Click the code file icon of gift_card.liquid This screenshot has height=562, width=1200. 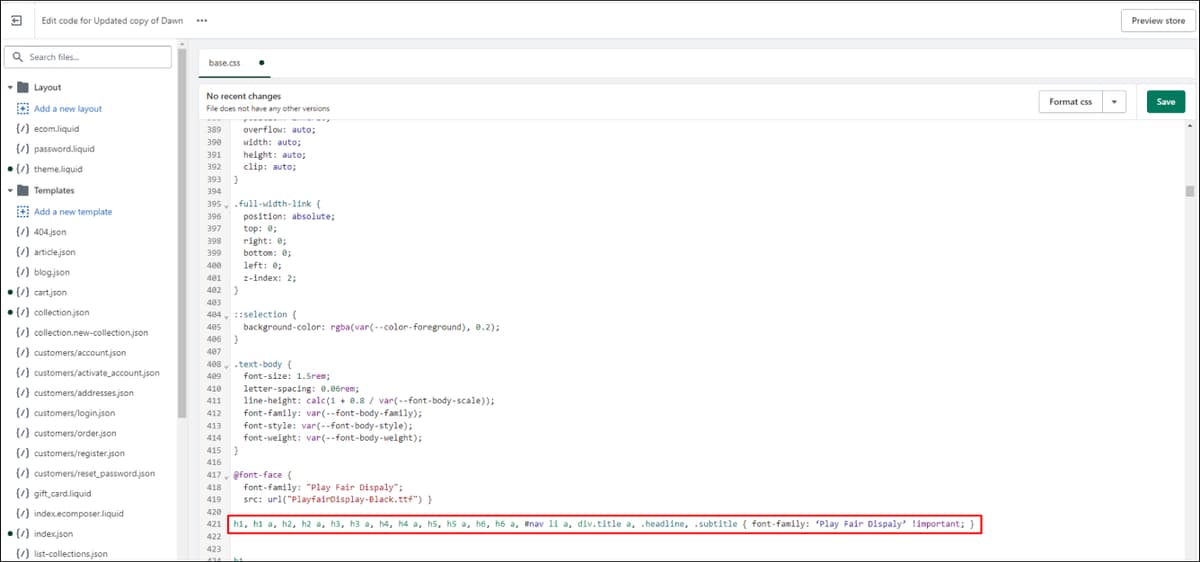(x=22, y=493)
